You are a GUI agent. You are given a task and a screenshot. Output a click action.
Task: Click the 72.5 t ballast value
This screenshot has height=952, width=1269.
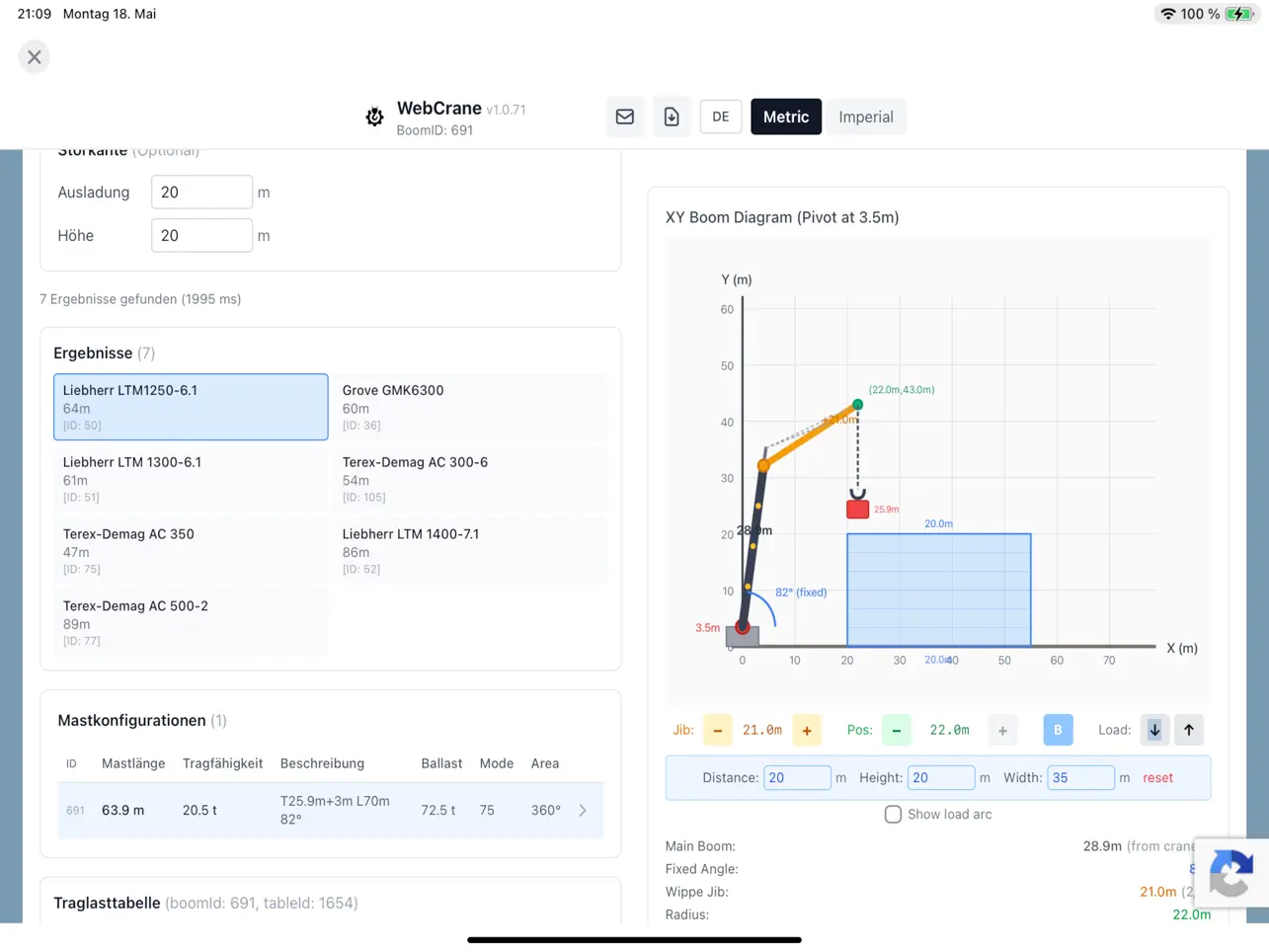click(438, 810)
